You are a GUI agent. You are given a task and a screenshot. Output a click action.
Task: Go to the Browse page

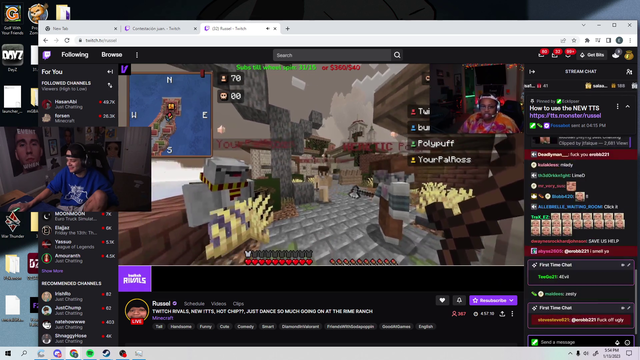(111, 55)
